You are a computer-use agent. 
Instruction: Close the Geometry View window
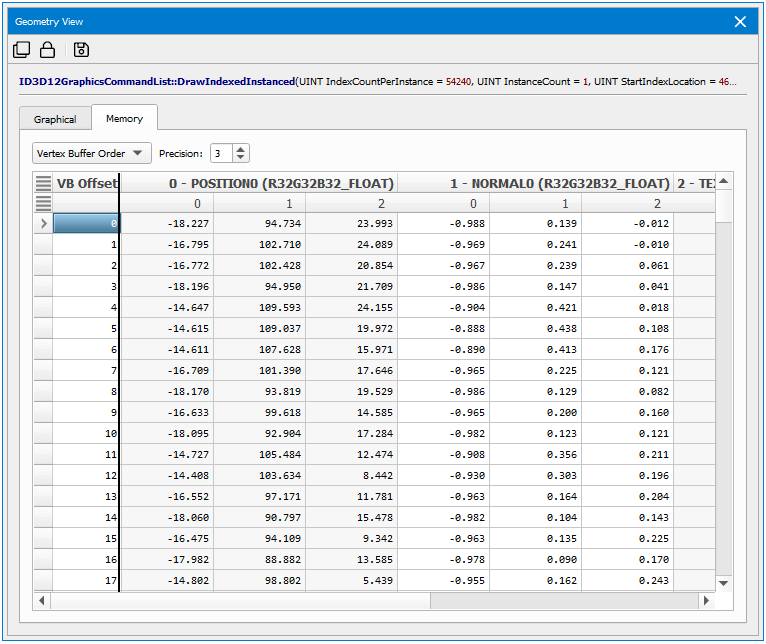(740, 21)
